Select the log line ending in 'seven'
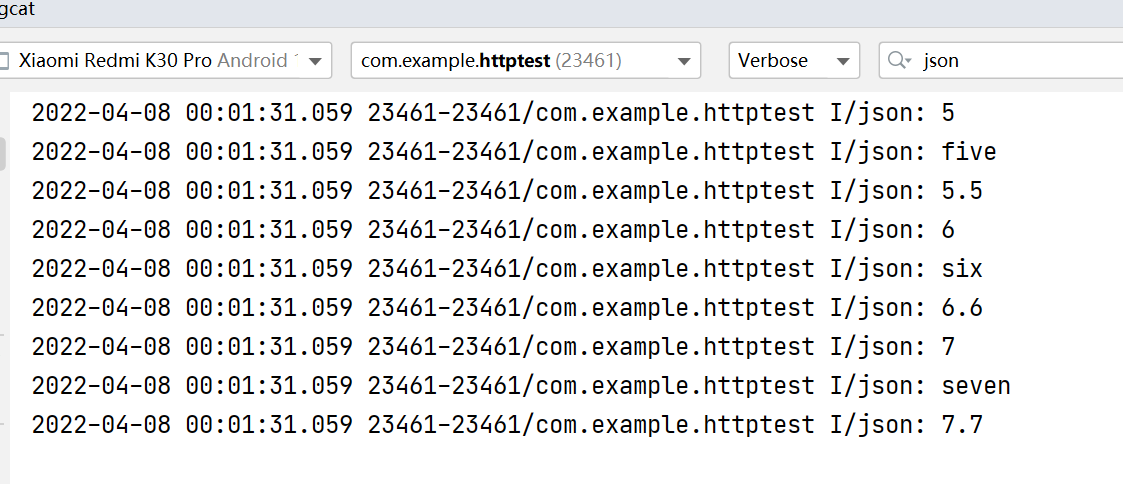This screenshot has height=484, width=1123. point(521,386)
